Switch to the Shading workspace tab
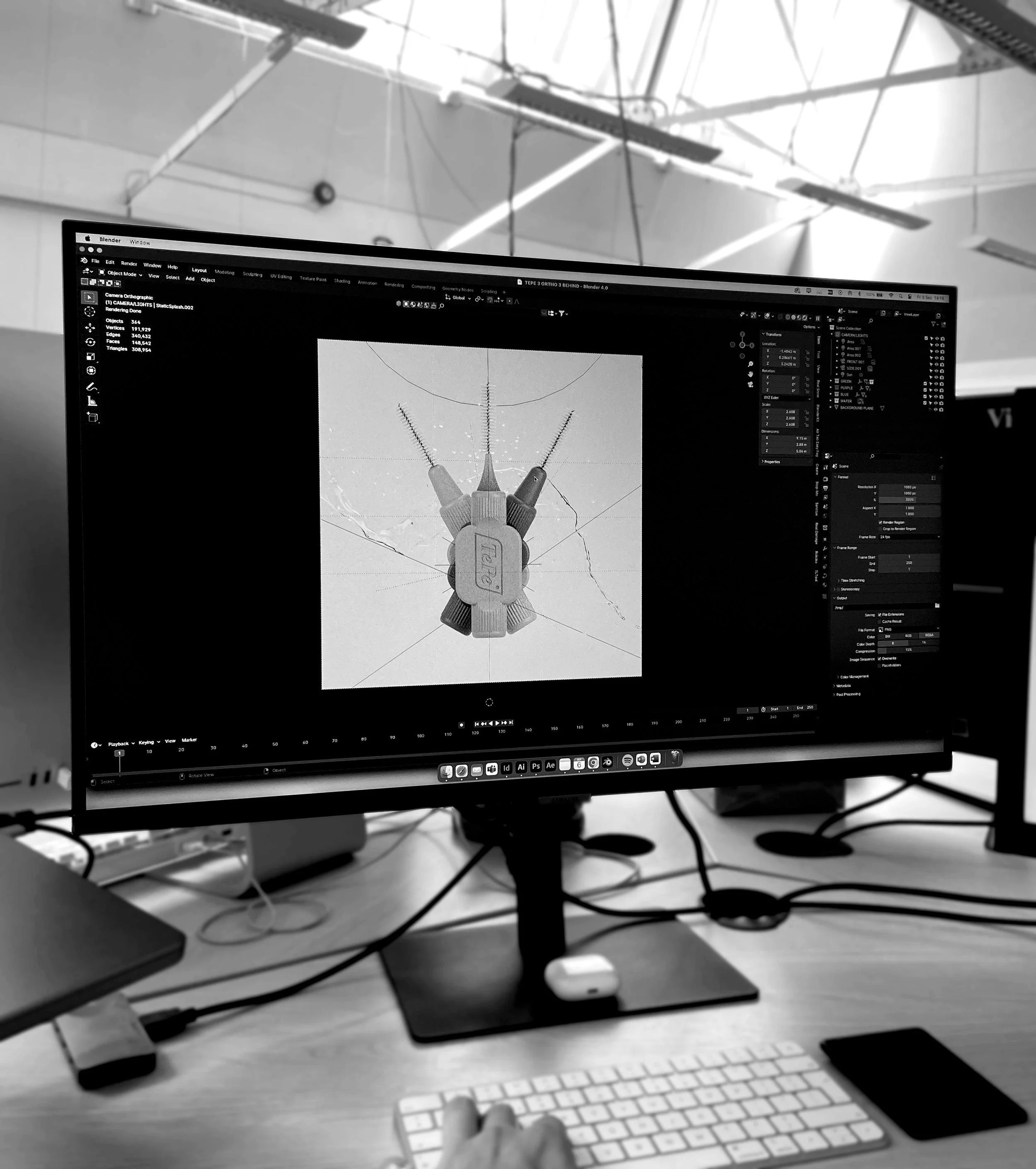The height and width of the screenshot is (1169, 1036). click(342, 281)
